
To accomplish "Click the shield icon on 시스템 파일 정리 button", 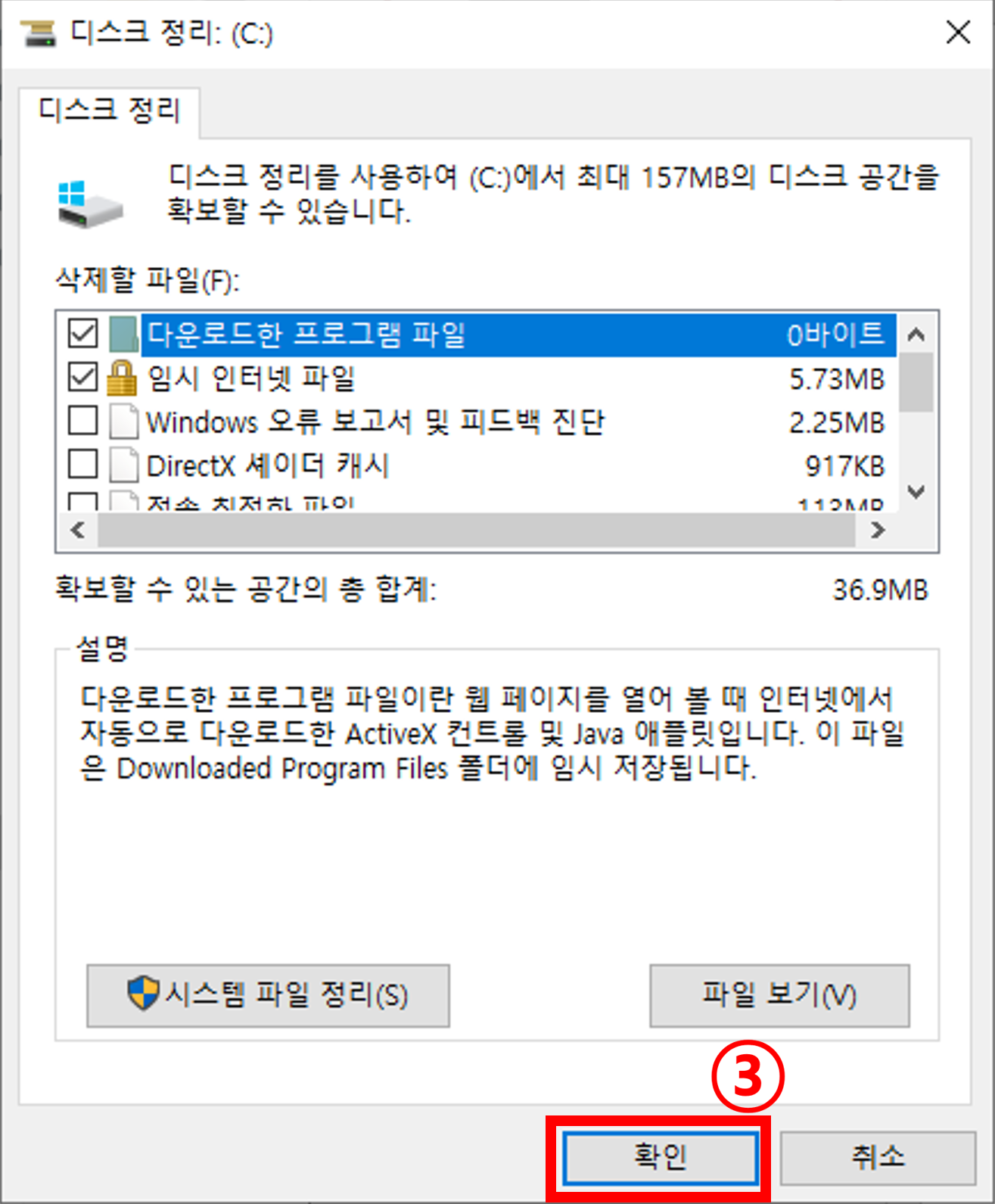I will (x=142, y=993).
